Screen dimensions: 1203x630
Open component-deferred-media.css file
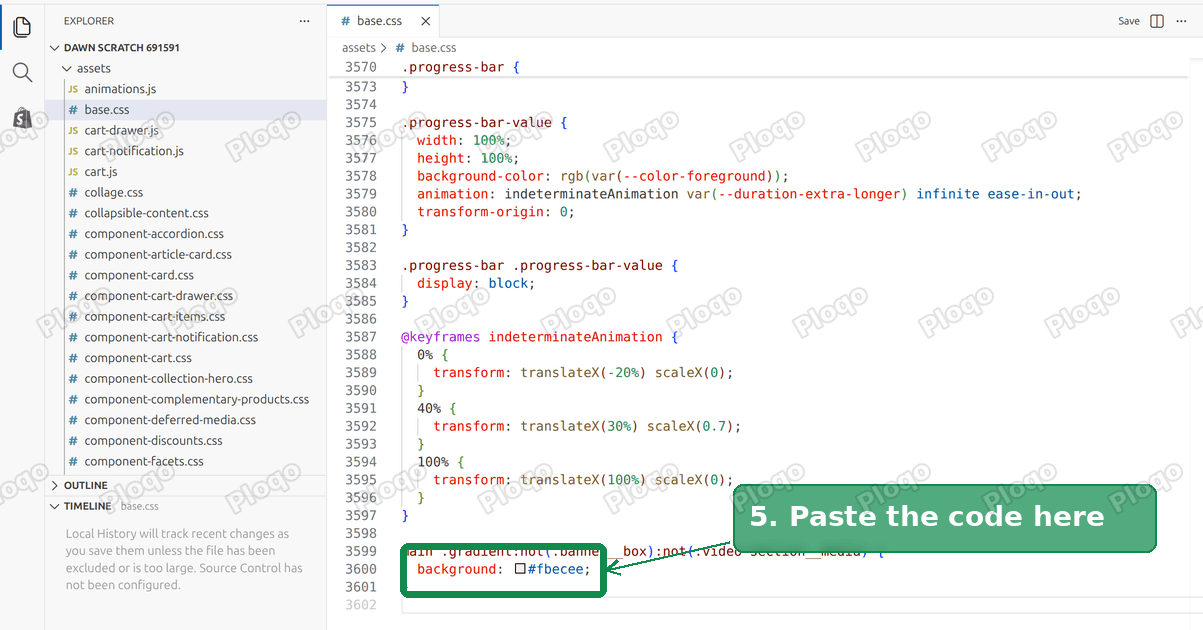point(186,420)
